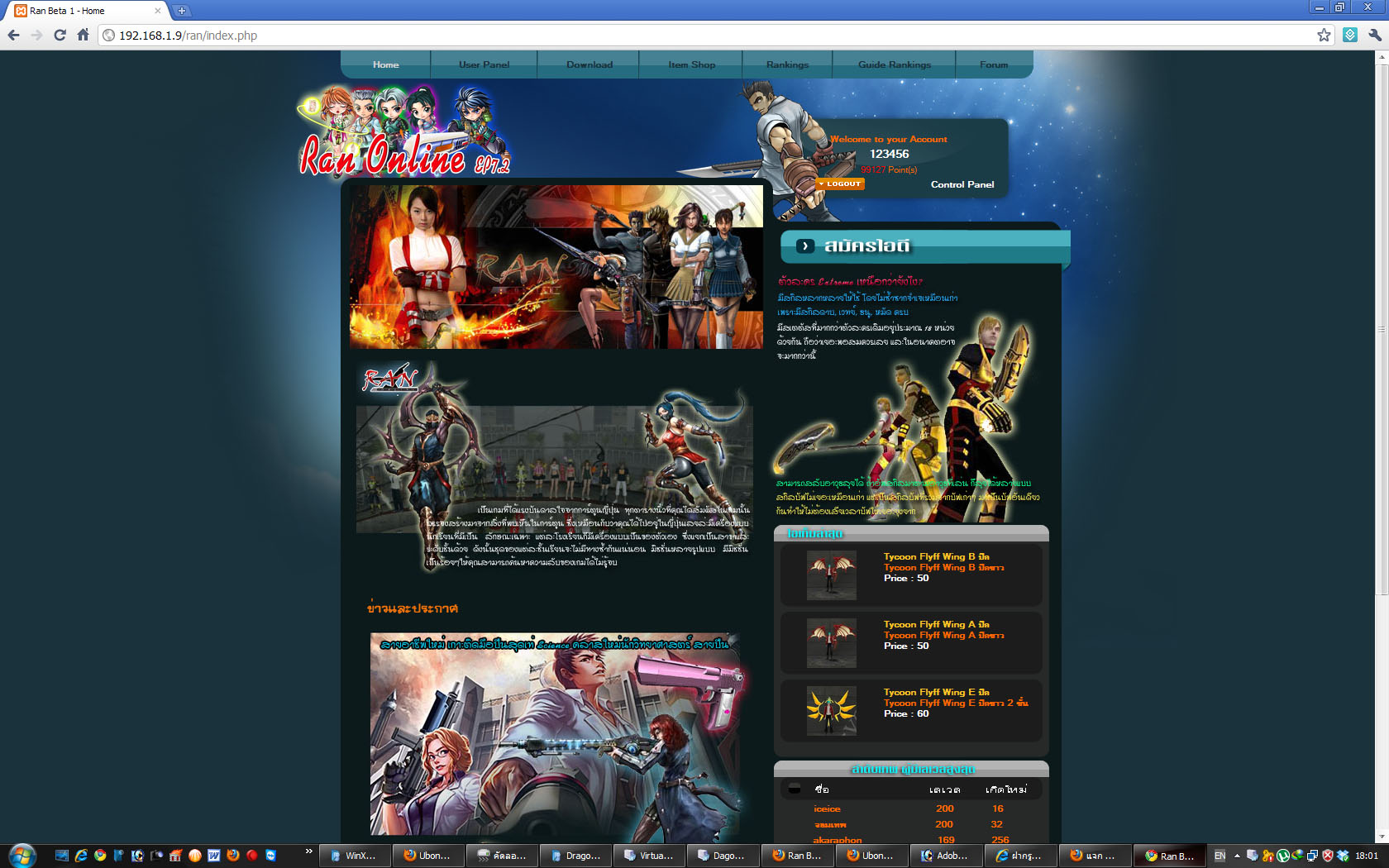Open the Chrome wrench settings menu
This screenshot has width=1389, height=868.
click(1374, 35)
